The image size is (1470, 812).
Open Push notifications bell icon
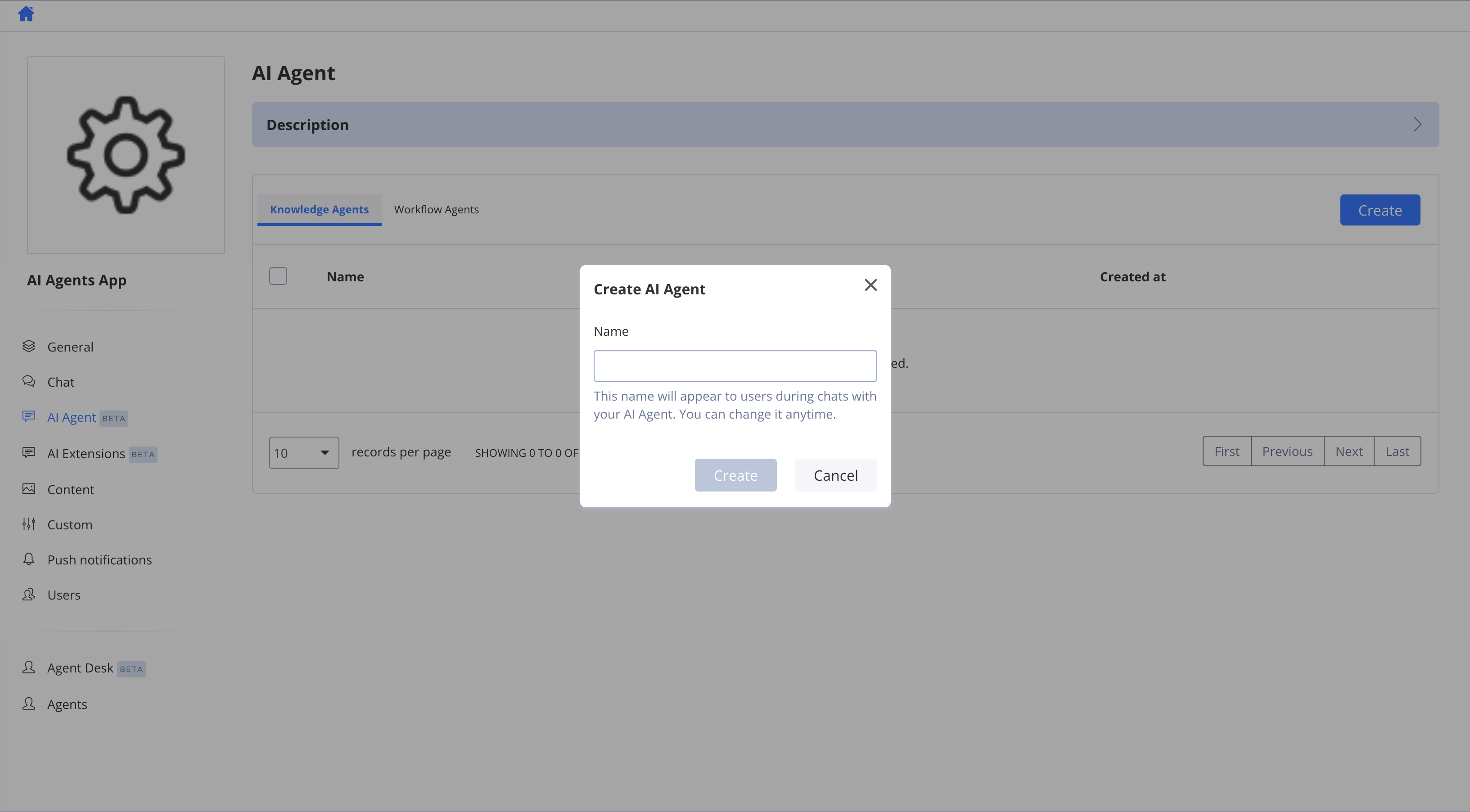[28, 559]
